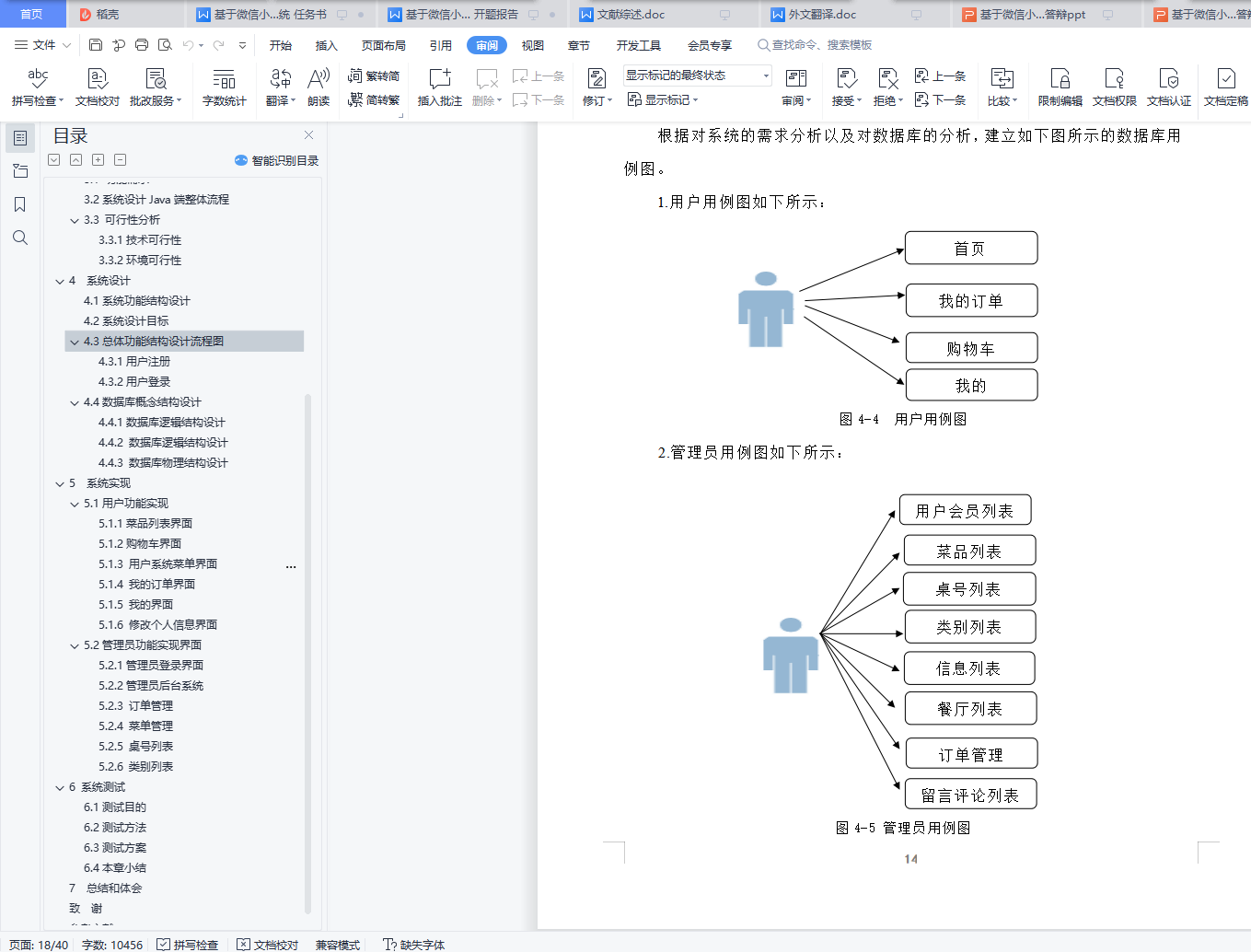Click the 页面: 18/40 page indicator
Screen dimensions: 1251x952
pyautogui.click(x=39, y=945)
